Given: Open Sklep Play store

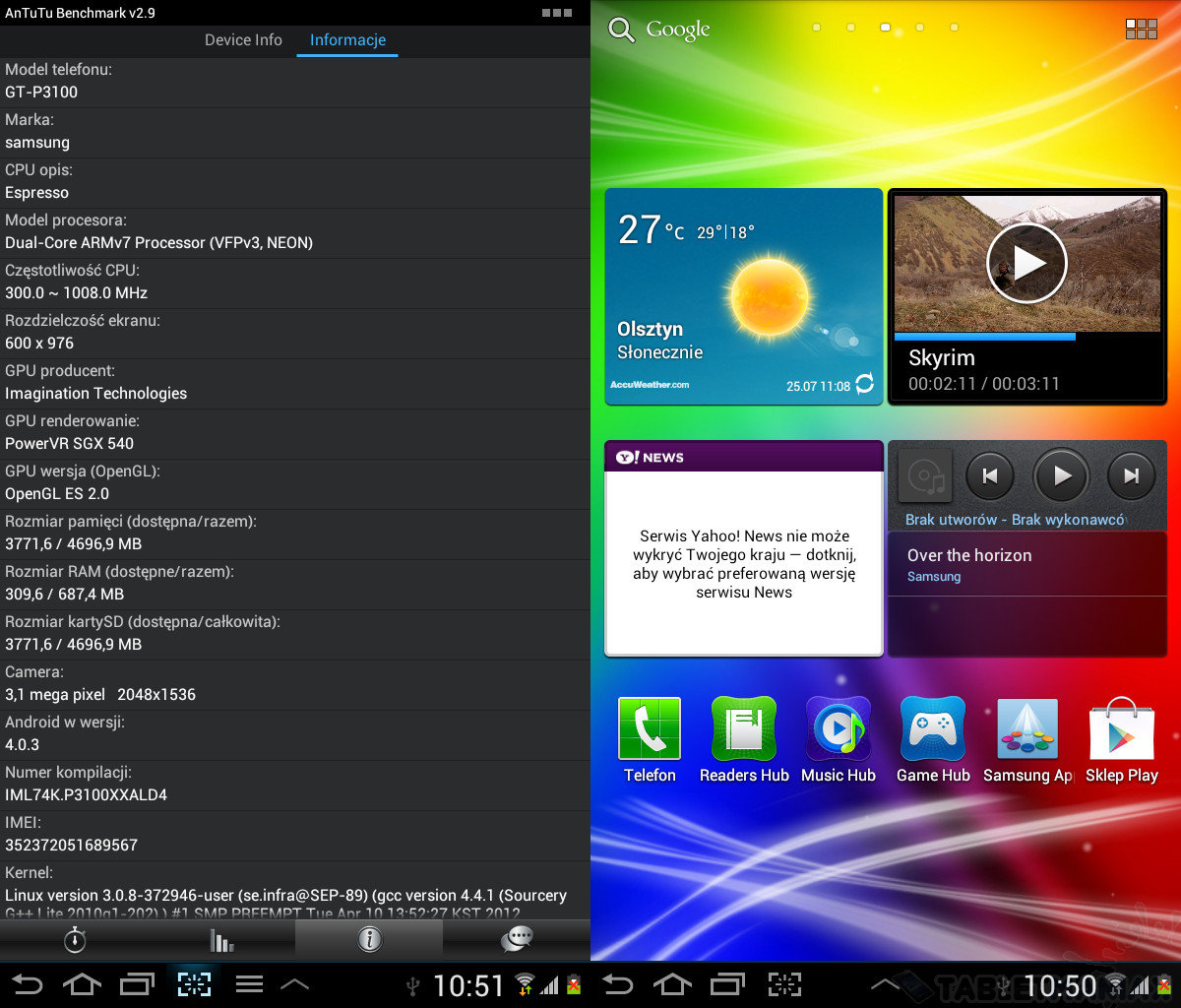Looking at the screenshot, I should point(1122,729).
